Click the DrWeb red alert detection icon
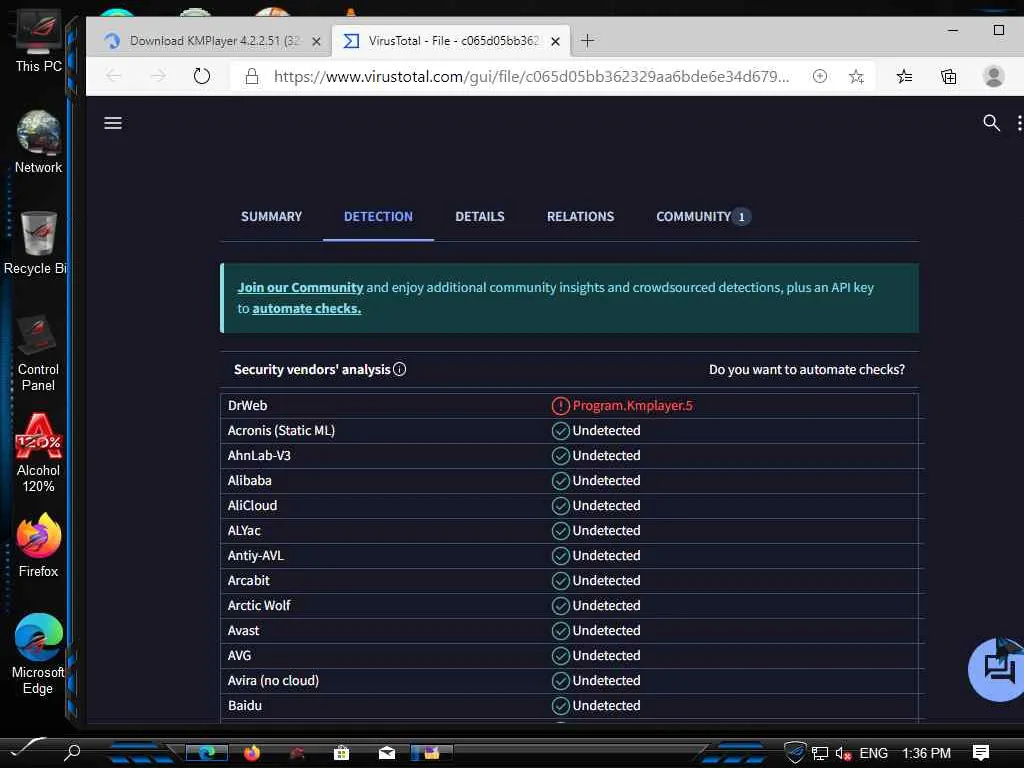This screenshot has height=768, width=1024. pyautogui.click(x=560, y=406)
